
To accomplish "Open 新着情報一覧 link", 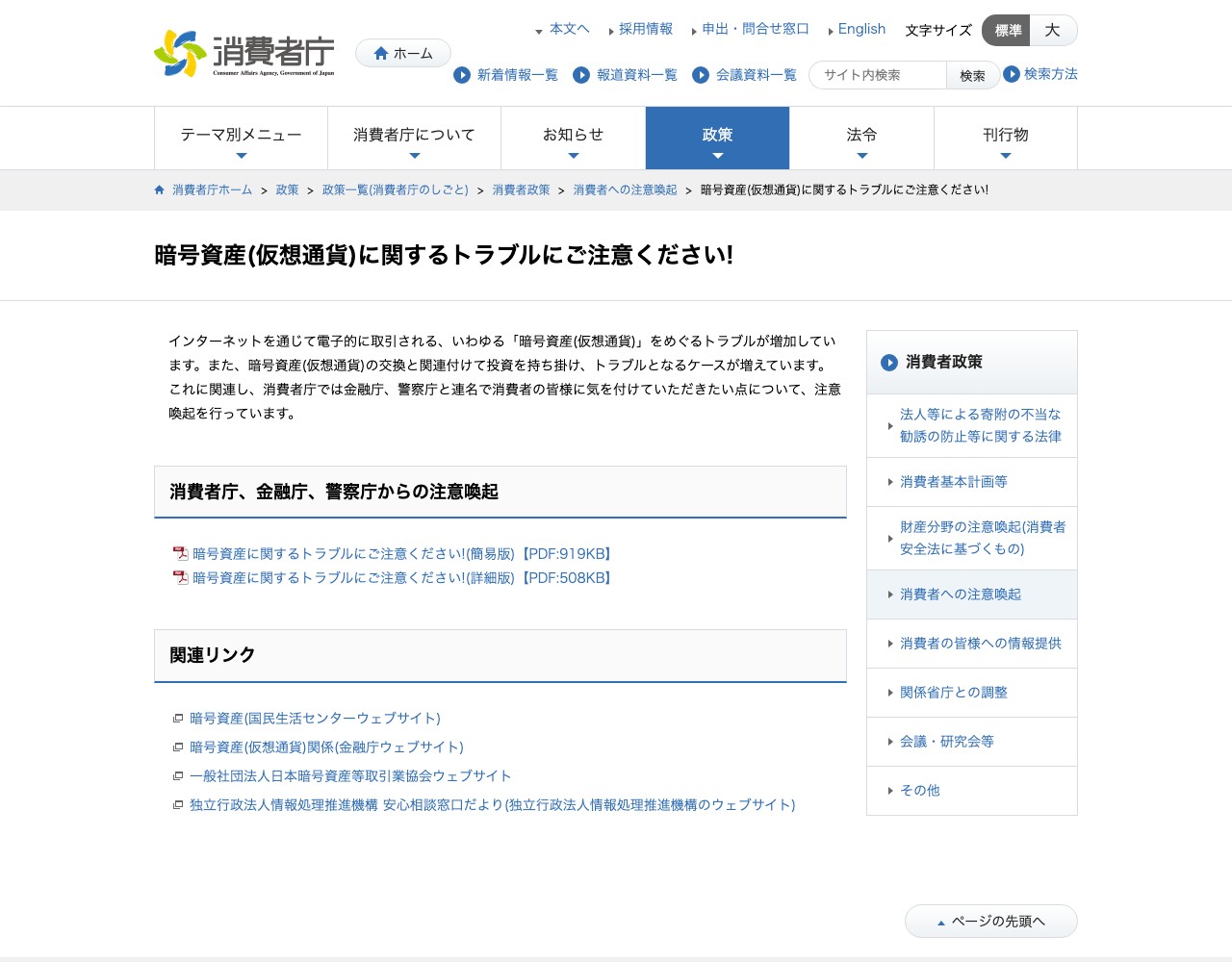I will (x=517, y=74).
